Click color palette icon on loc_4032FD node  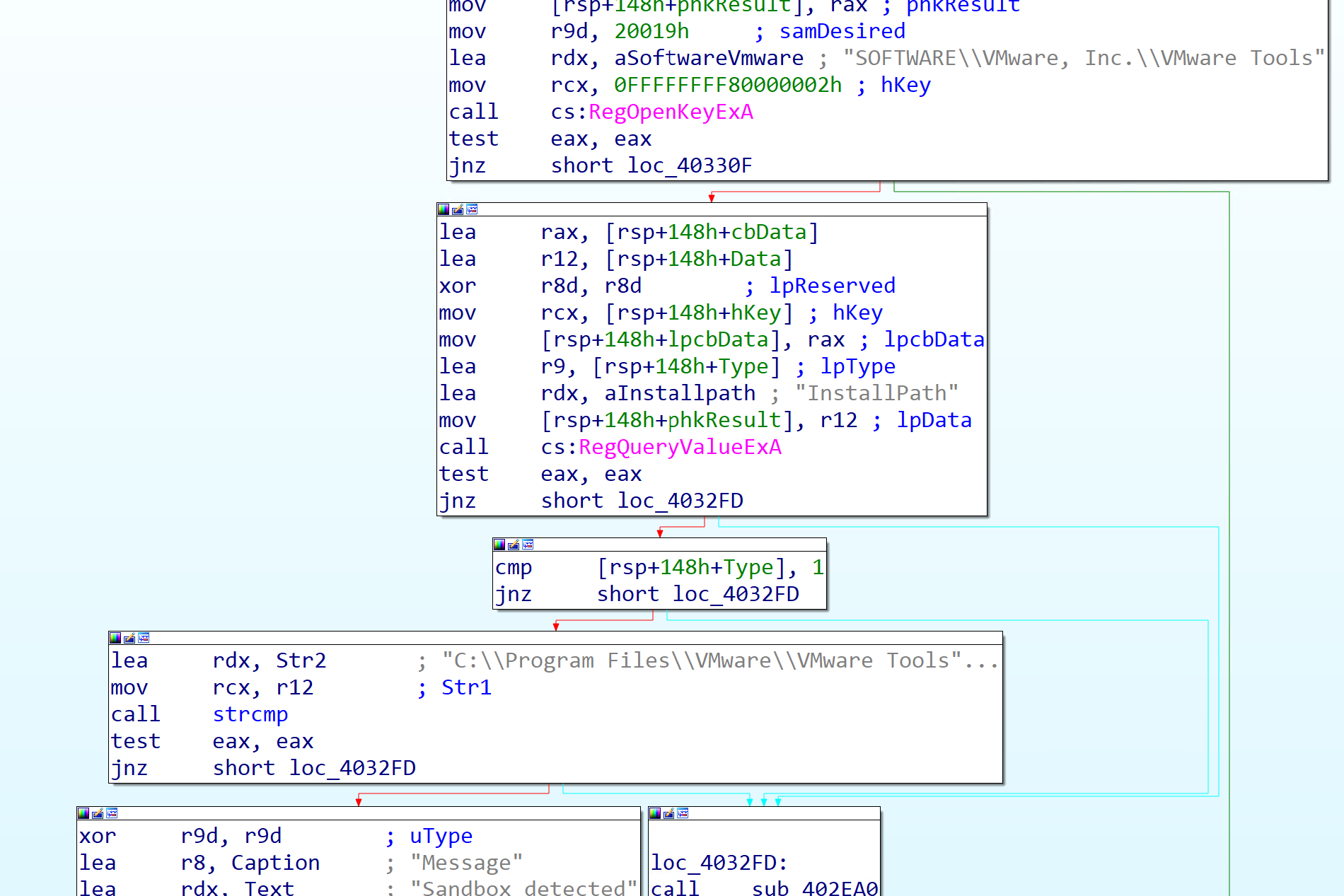pyautogui.click(x=655, y=813)
